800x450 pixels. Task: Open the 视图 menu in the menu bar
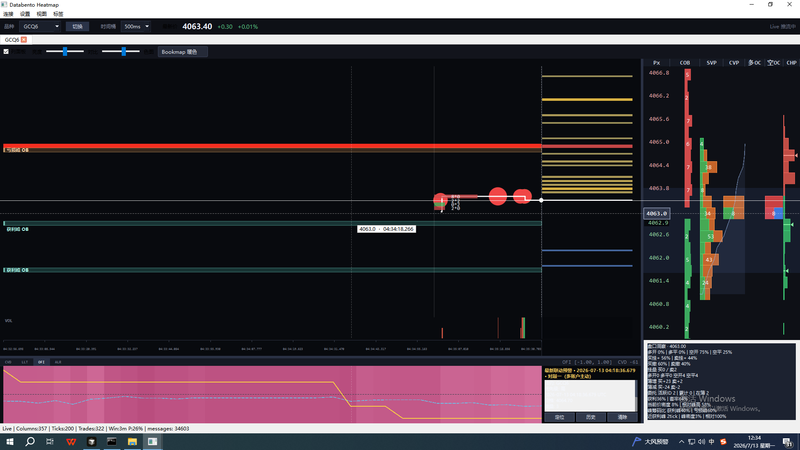pyautogui.click(x=42, y=14)
